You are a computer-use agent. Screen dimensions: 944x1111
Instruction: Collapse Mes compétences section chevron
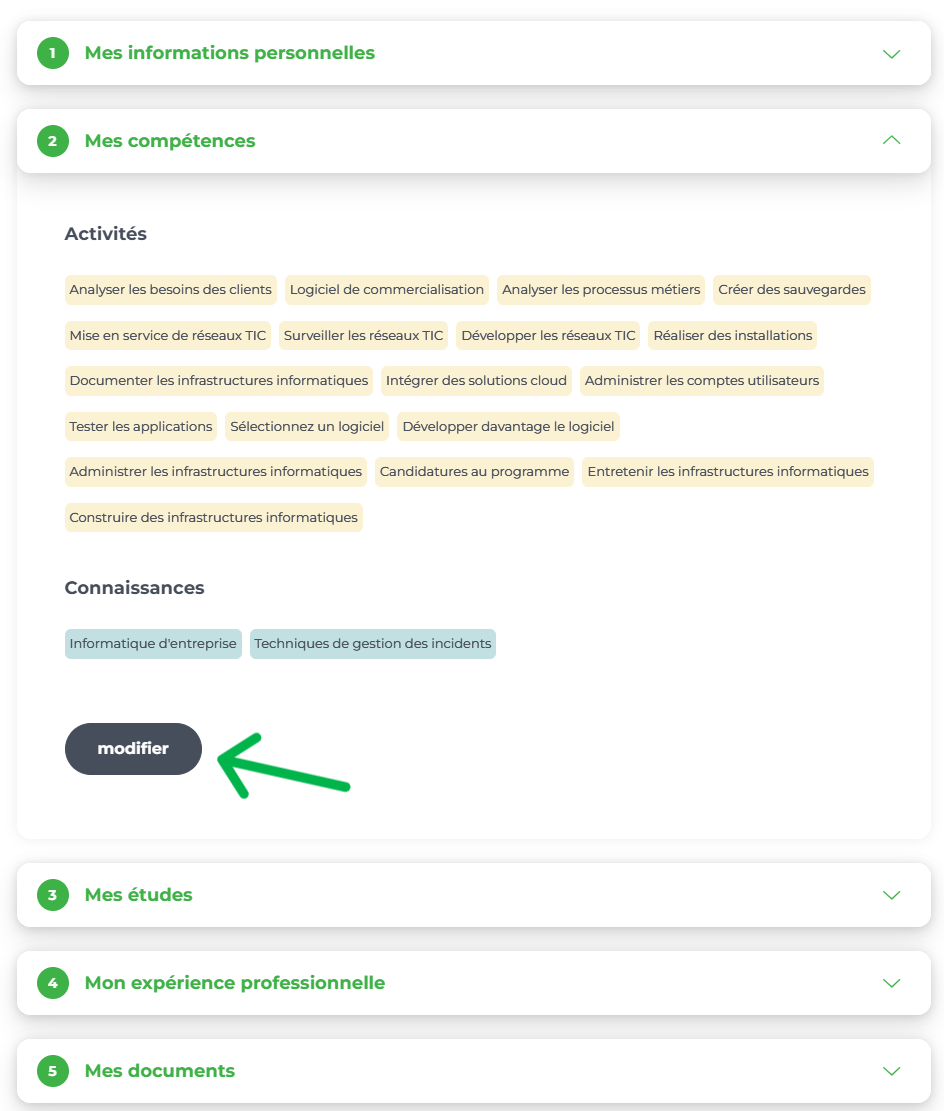point(892,140)
